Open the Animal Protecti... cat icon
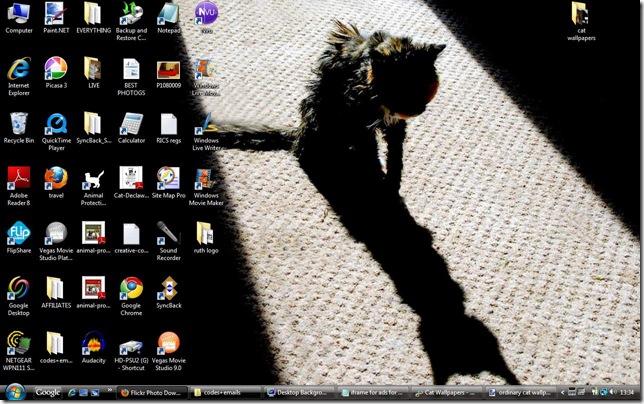 coord(94,186)
